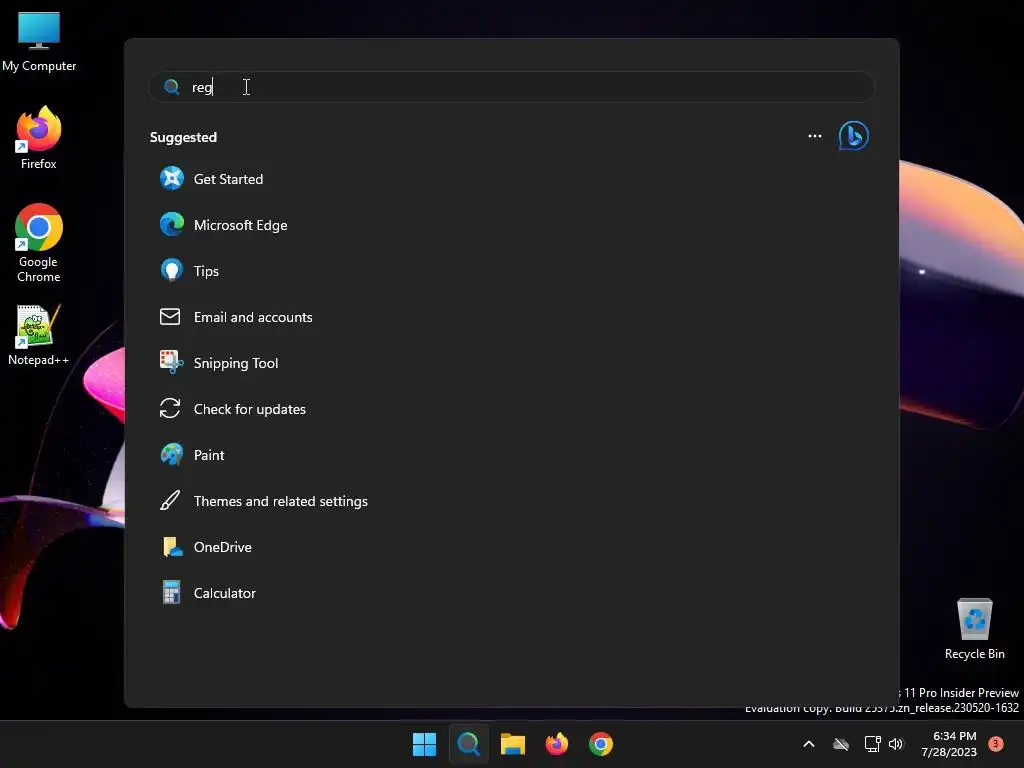Open the clock and date flyout

click(x=949, y=744)
